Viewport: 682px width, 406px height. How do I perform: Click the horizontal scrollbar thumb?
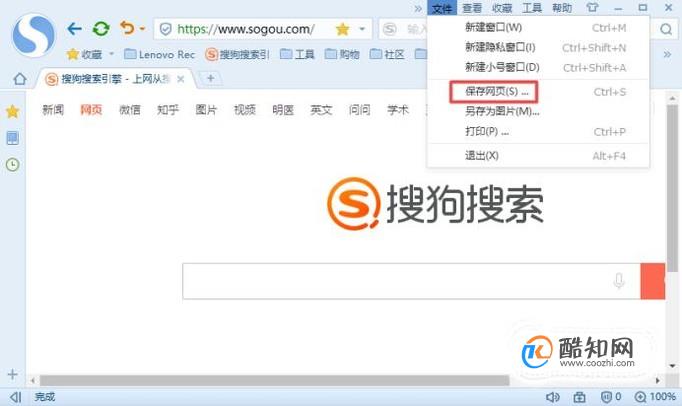pos(274,381)
